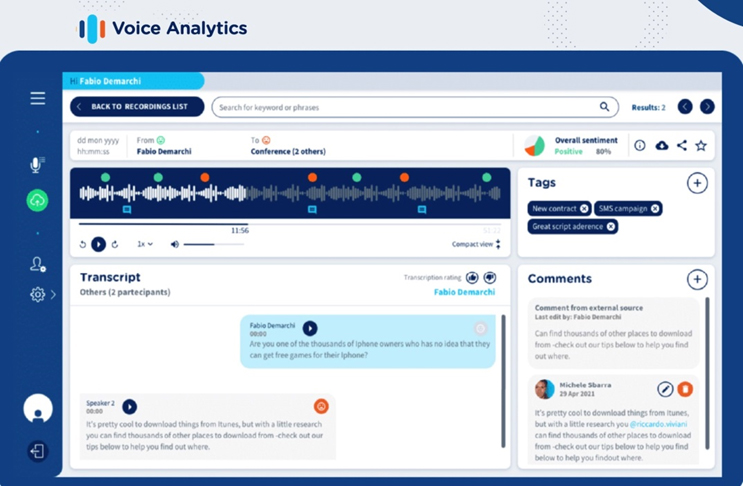Open the middle comment marker under the waveform
Image resolution: width=743 pixels, height=486 pixels.
(x=312, y=209)
